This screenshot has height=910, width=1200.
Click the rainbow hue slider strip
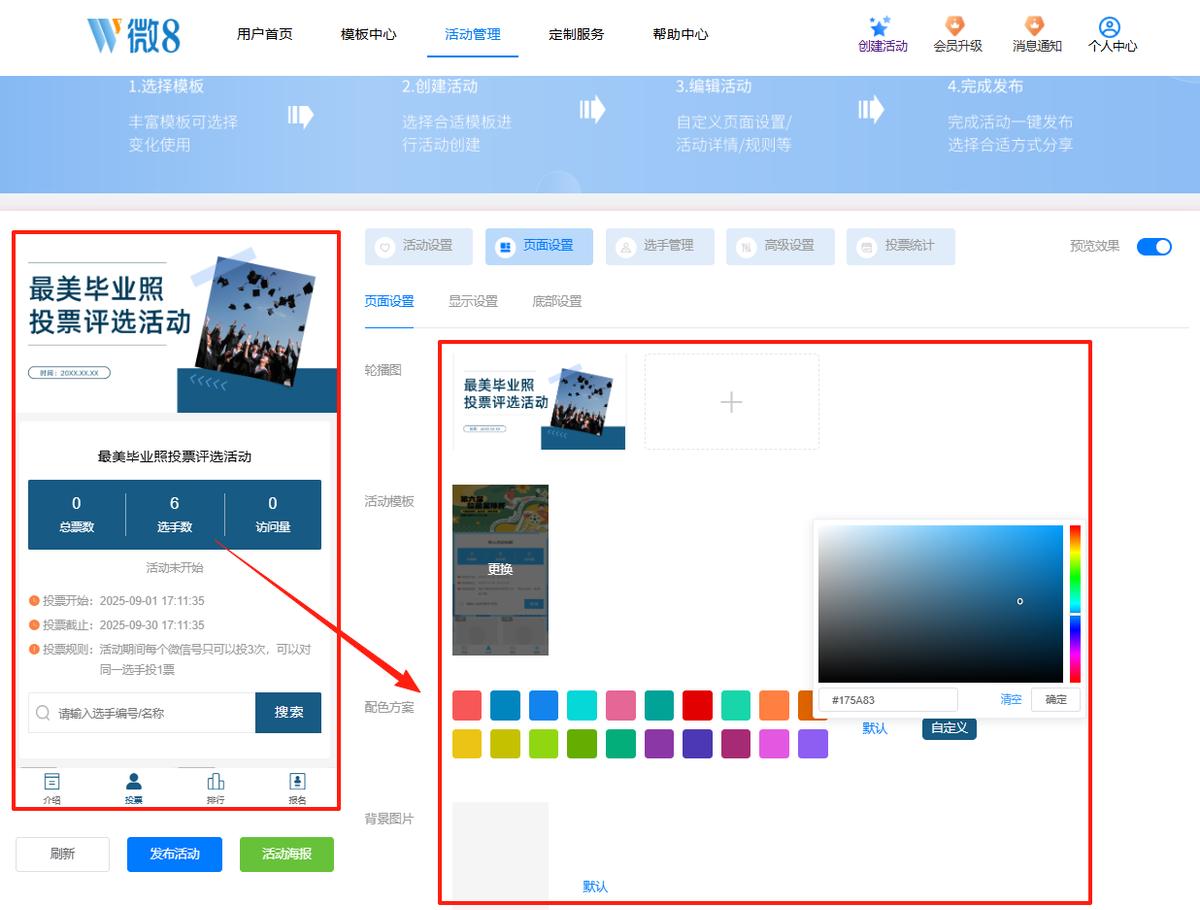[x=1075, y=604]
